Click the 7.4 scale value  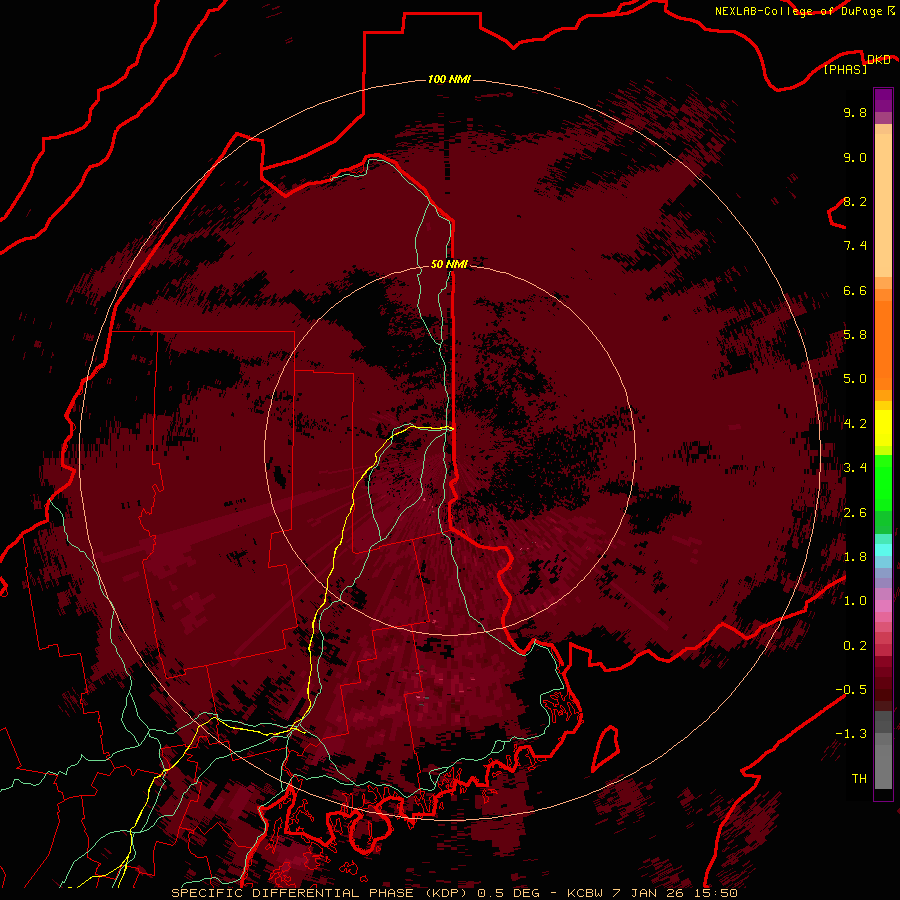click(x=855, y=246)
